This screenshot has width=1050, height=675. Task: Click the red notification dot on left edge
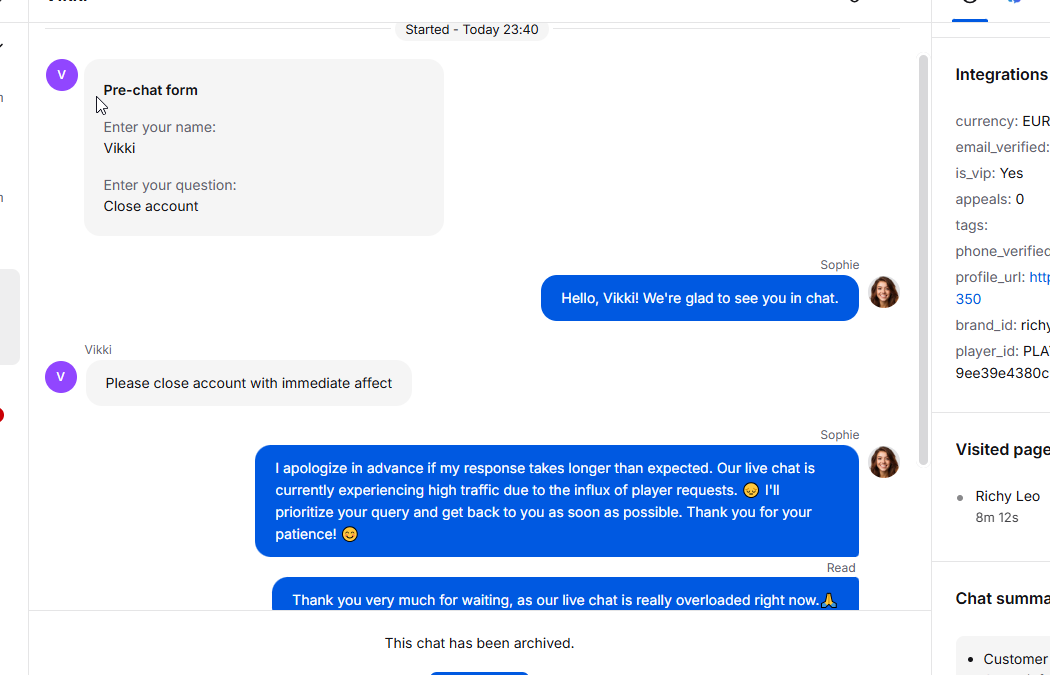point(0,415)
